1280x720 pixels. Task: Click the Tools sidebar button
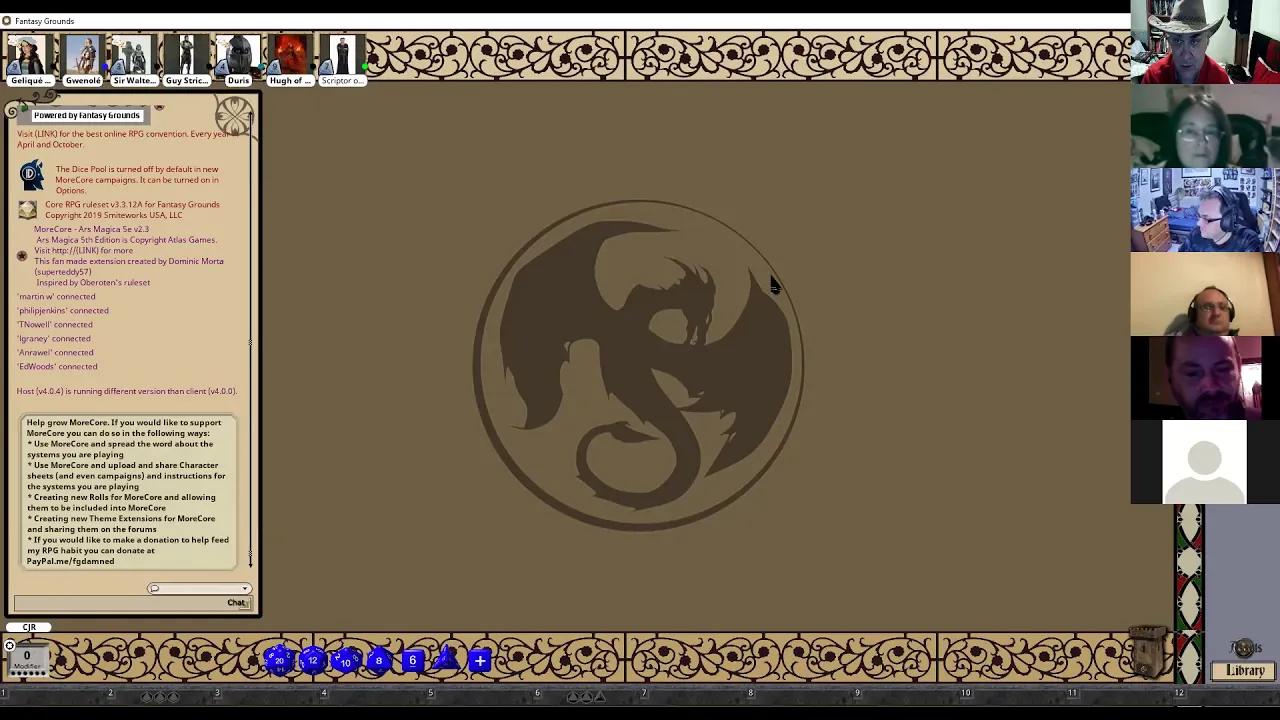tap(1246, 648)
